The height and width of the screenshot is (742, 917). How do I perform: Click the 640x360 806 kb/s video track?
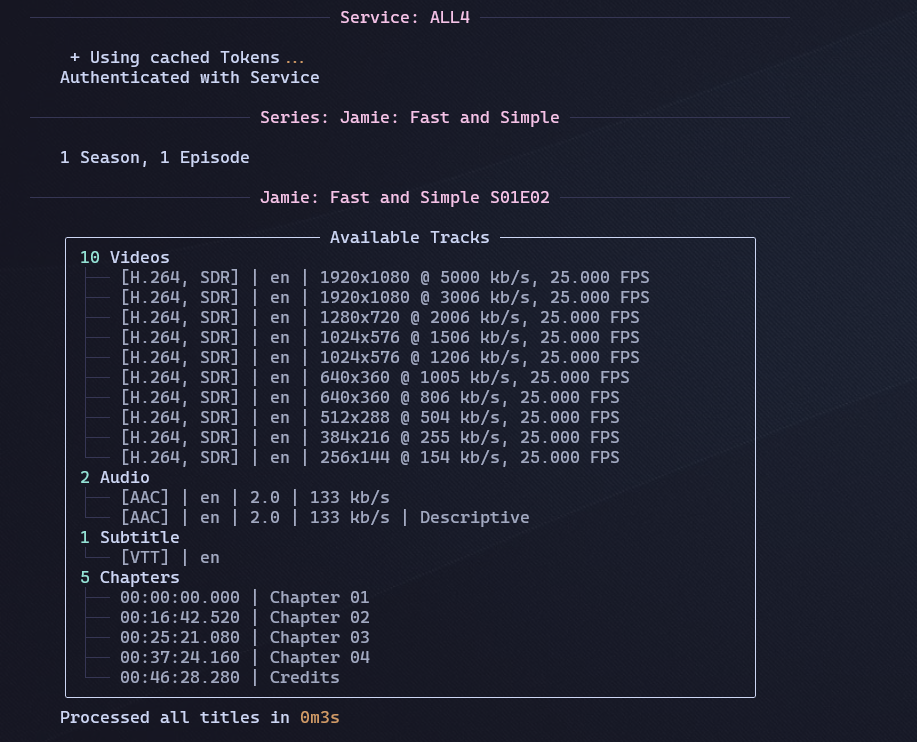tap(370, 397)
